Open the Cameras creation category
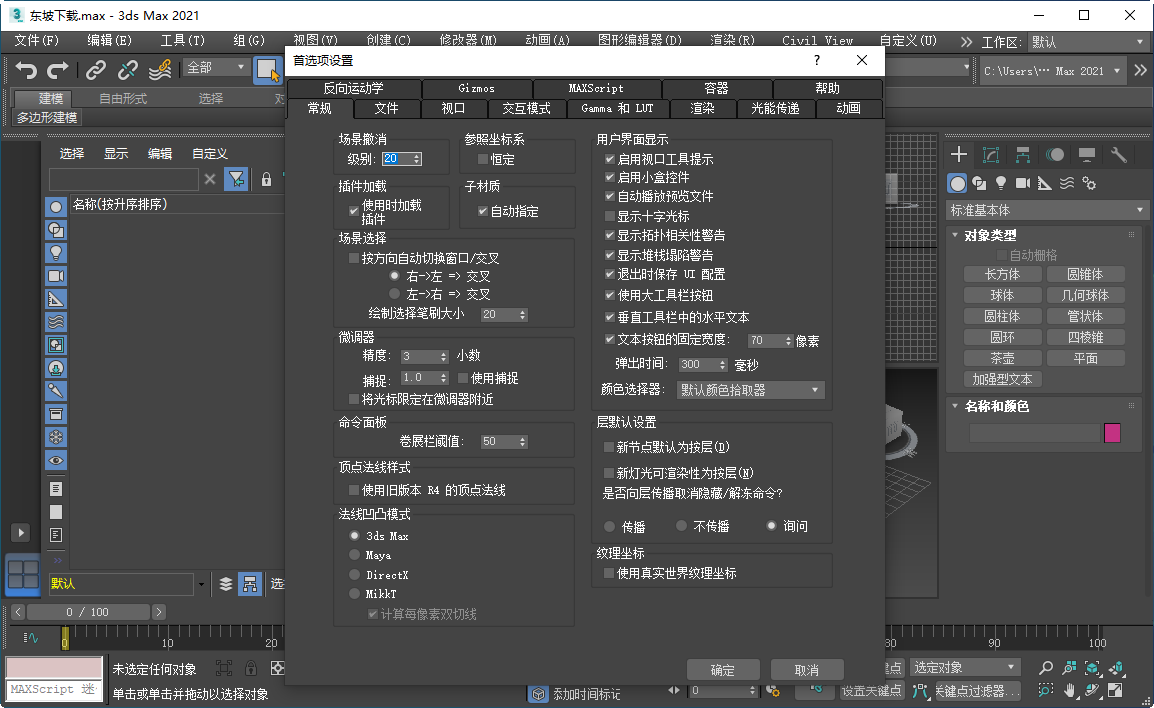Screen dimensions: 1154x708 point(1022,183)
